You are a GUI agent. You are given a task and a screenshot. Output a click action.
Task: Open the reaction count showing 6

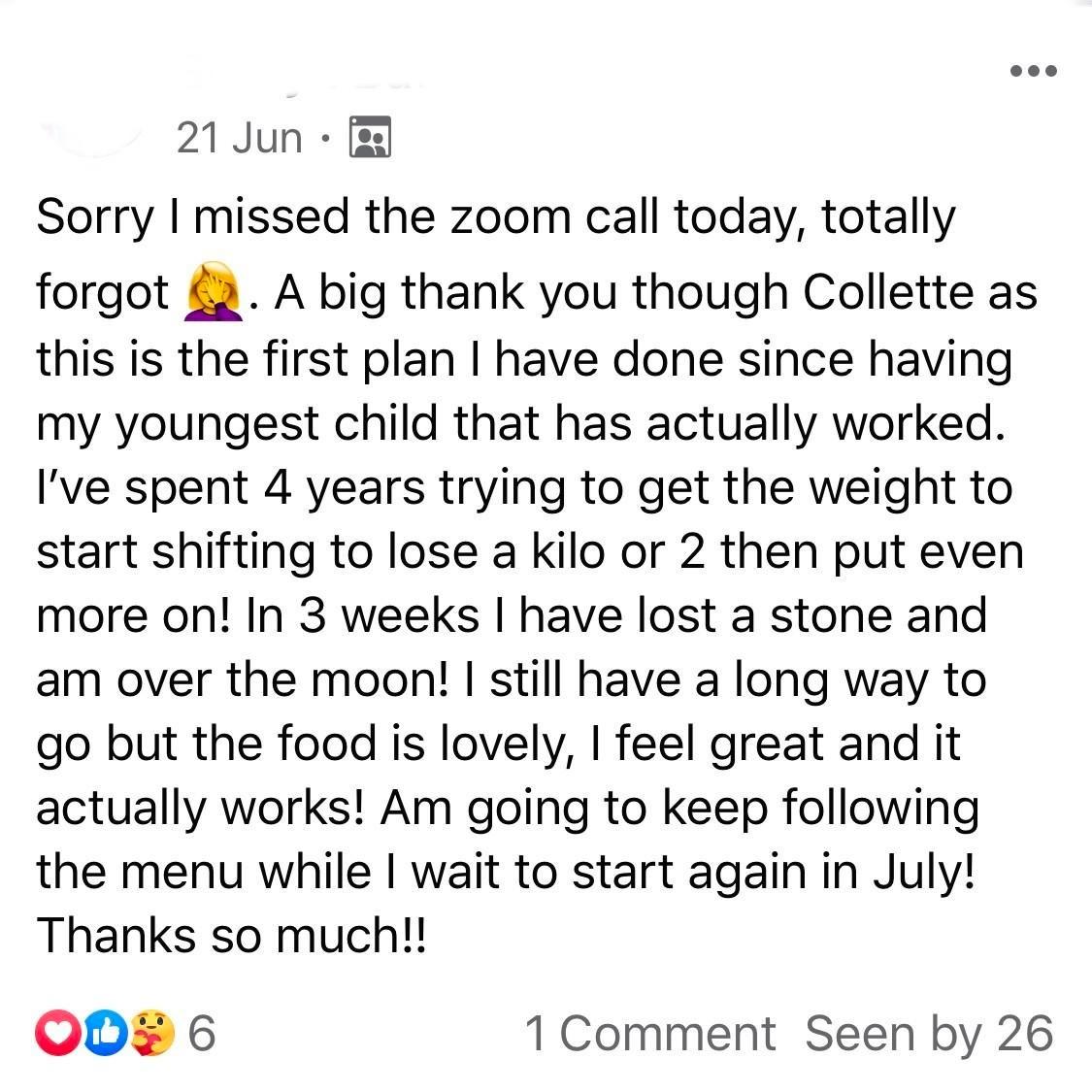click(x=201, y=1035)
